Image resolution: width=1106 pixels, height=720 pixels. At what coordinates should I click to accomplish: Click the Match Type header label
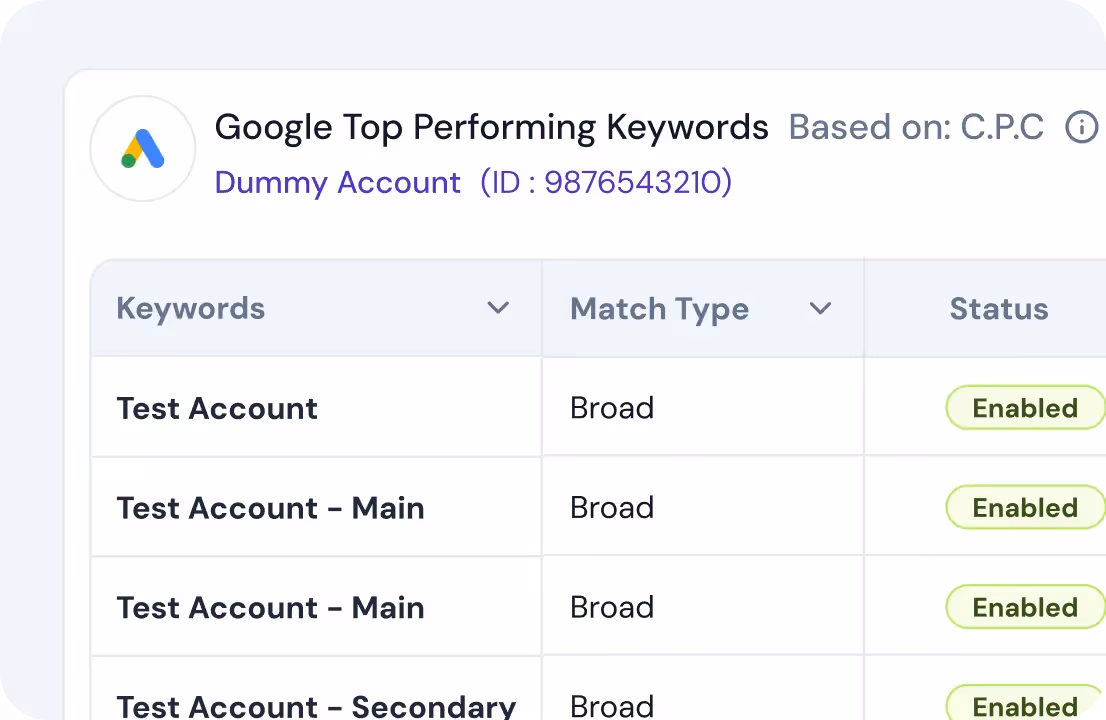(x=659, y=310)
